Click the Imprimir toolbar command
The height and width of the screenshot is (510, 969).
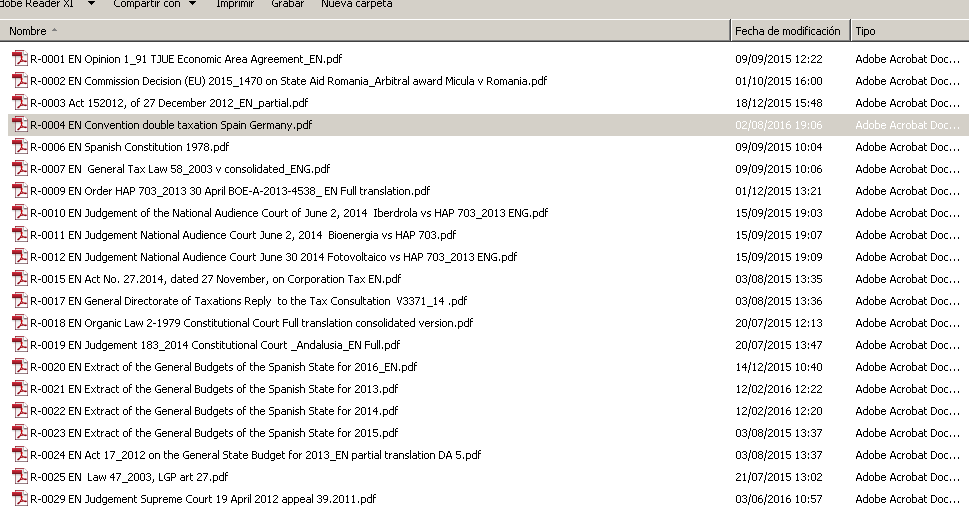pos(235,4)
